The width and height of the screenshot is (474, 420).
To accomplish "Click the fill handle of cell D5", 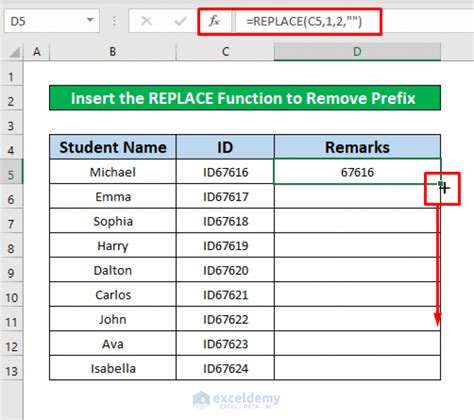I will 441,184.
